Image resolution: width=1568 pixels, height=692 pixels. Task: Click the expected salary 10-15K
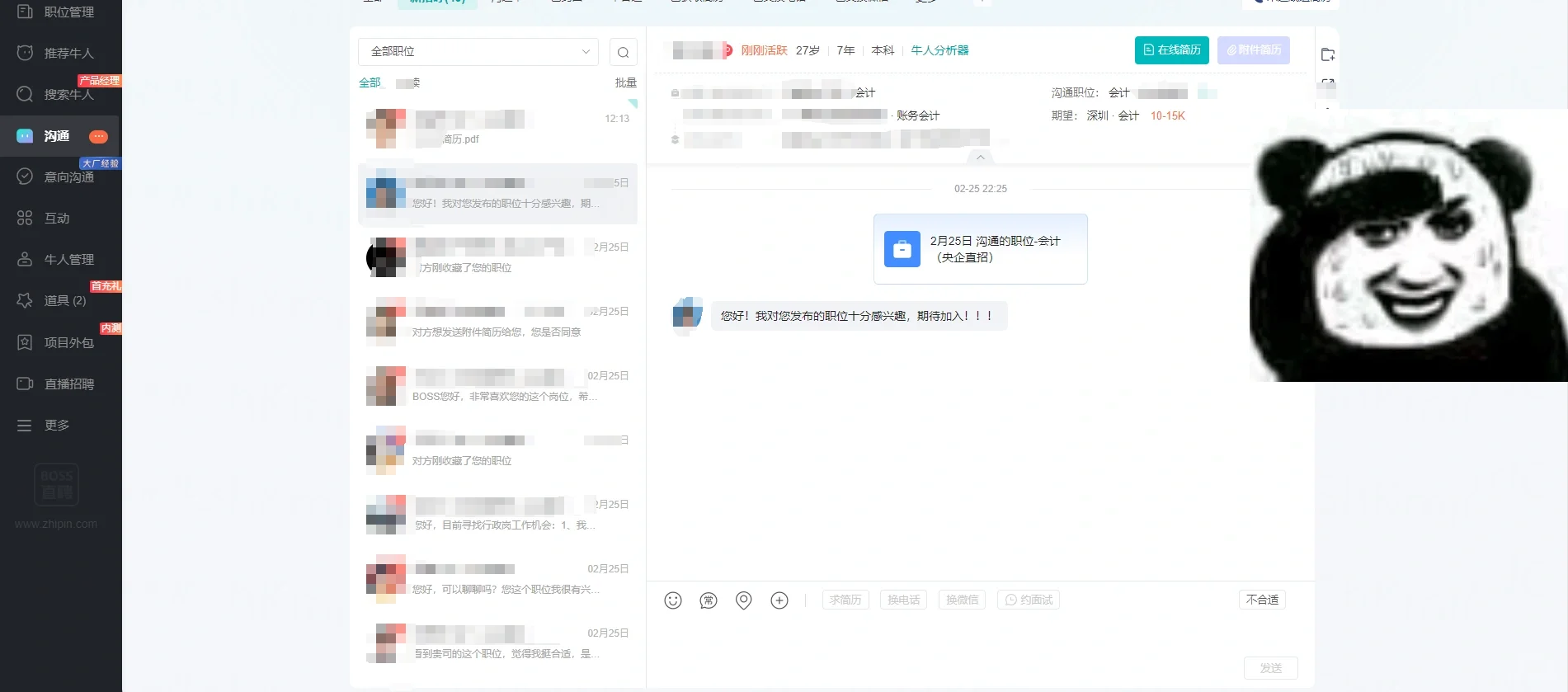click(1168, 115)
